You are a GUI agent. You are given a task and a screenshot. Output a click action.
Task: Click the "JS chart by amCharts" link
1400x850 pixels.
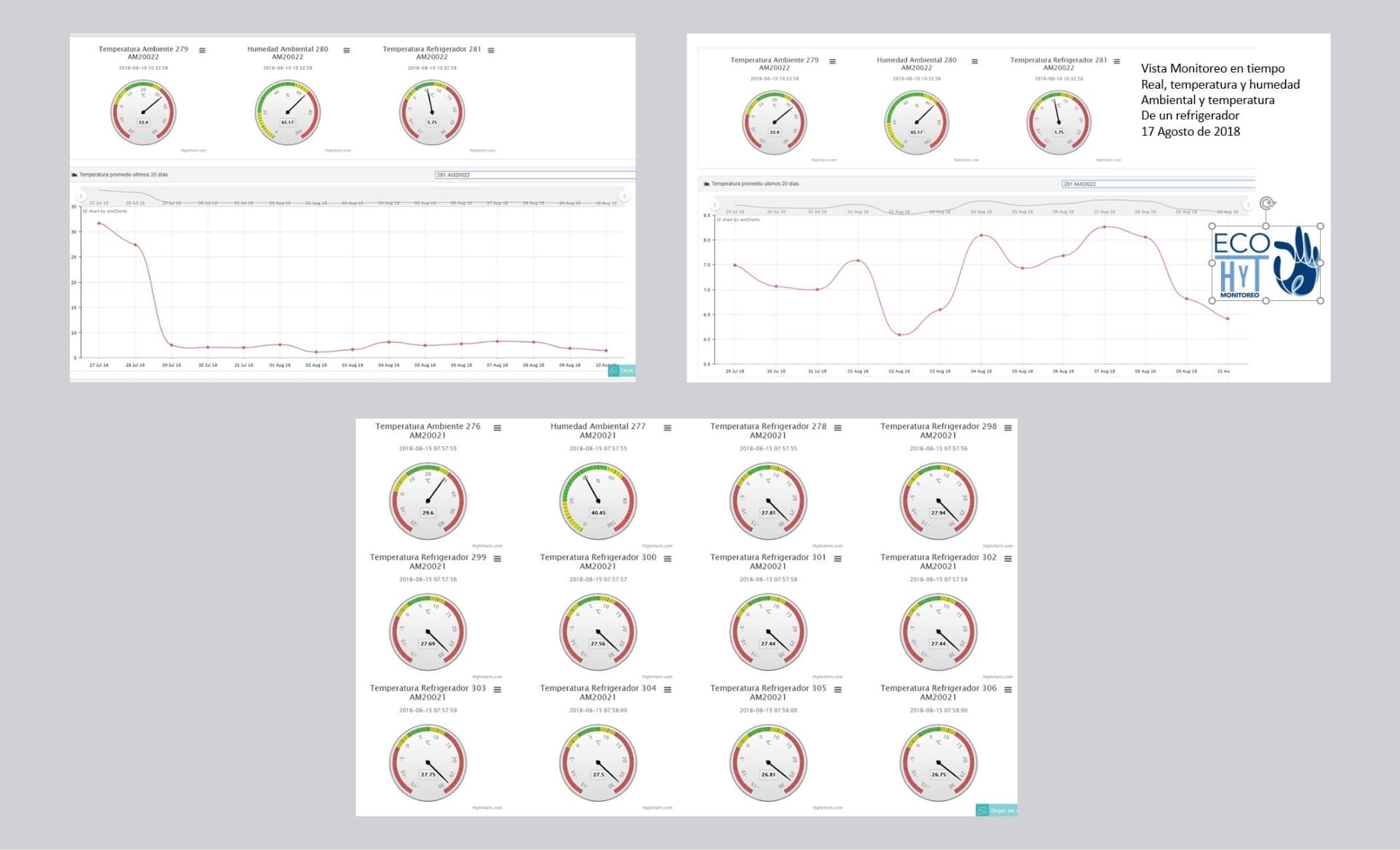tap(104, 212)
